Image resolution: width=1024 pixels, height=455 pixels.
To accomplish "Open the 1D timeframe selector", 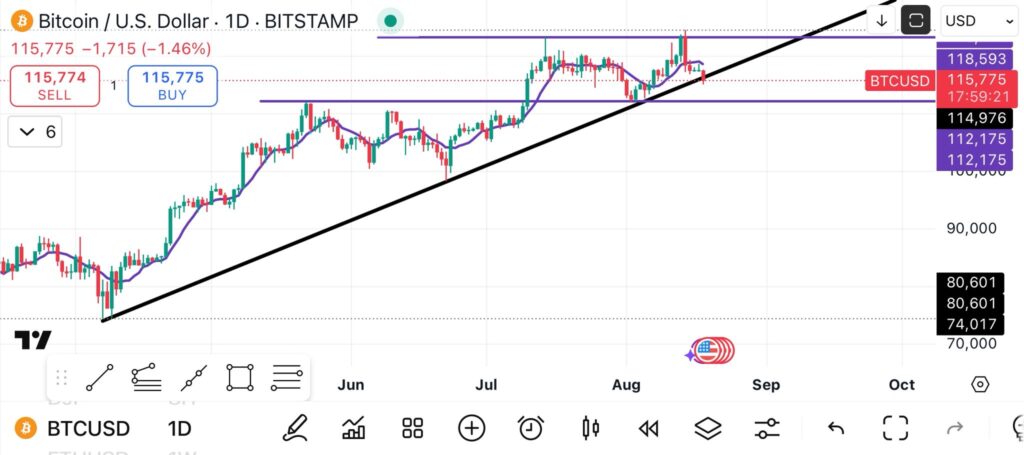I will click(x=180, y=428).
